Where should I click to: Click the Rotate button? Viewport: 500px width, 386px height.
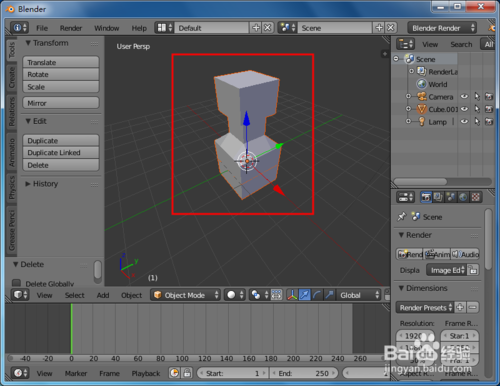(x=61, y=74)
